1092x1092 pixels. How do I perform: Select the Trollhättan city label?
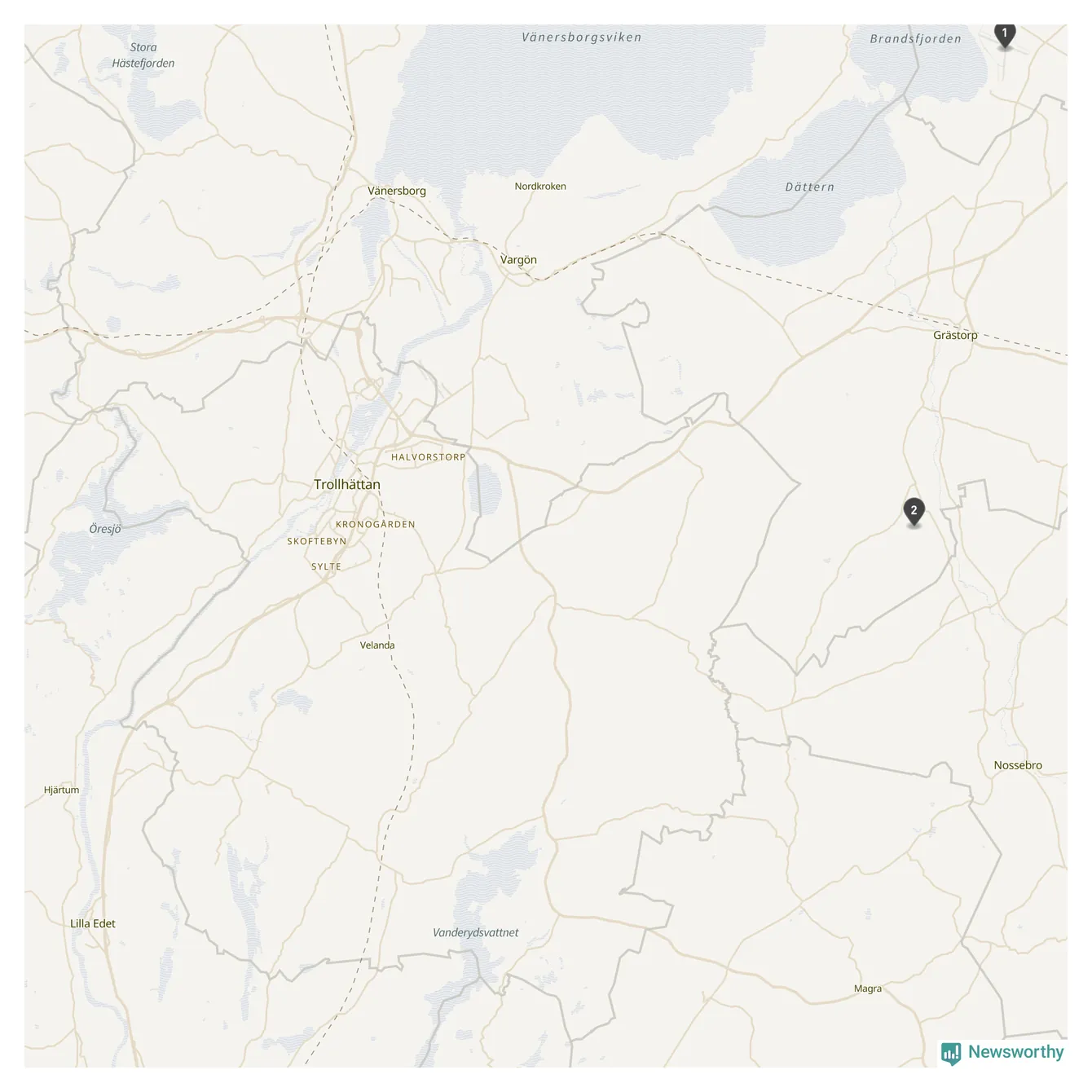pyautogui.click(x=347, y=484)
